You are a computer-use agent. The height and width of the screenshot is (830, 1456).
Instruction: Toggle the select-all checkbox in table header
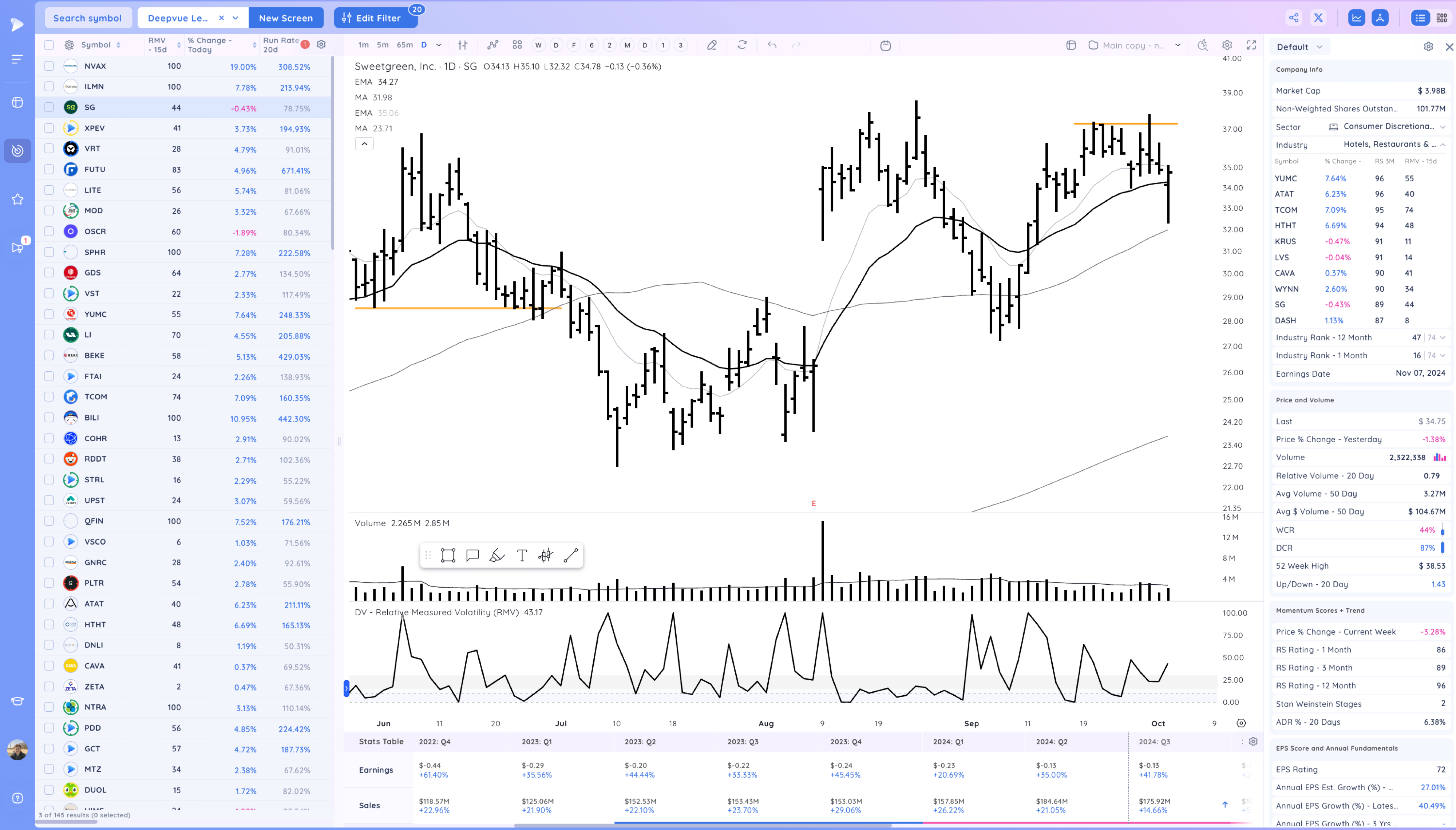(x=49, y=45)
